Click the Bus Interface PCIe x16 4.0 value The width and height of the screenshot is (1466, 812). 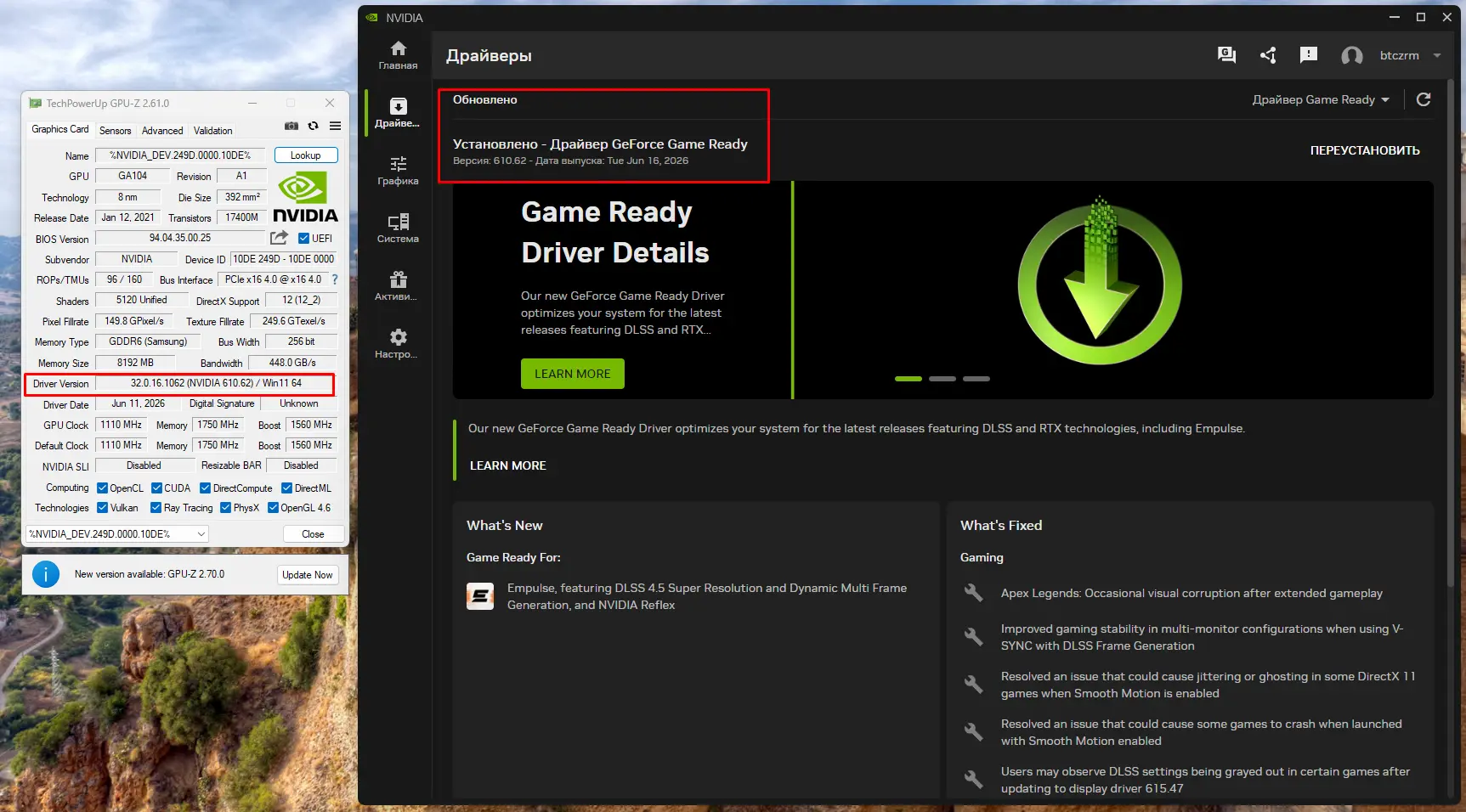[x=273, y=279]
